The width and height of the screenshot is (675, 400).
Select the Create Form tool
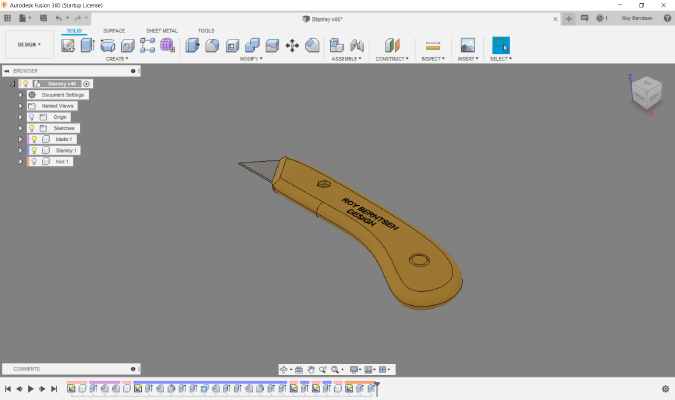(x=167, y=45)
